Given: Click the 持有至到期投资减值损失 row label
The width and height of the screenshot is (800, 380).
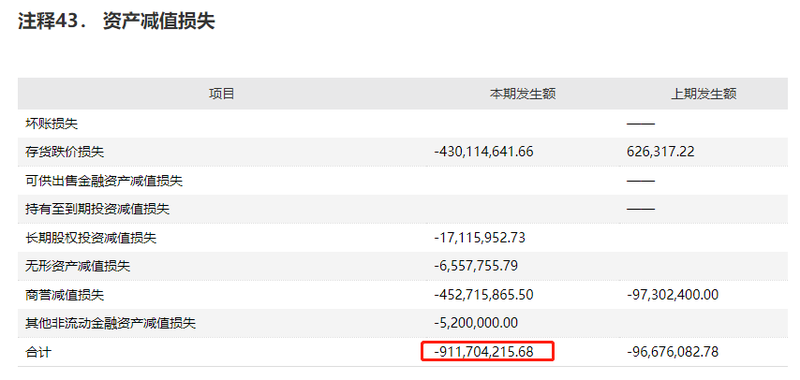Looking at the screenshot, I should (x=97, y=209).
